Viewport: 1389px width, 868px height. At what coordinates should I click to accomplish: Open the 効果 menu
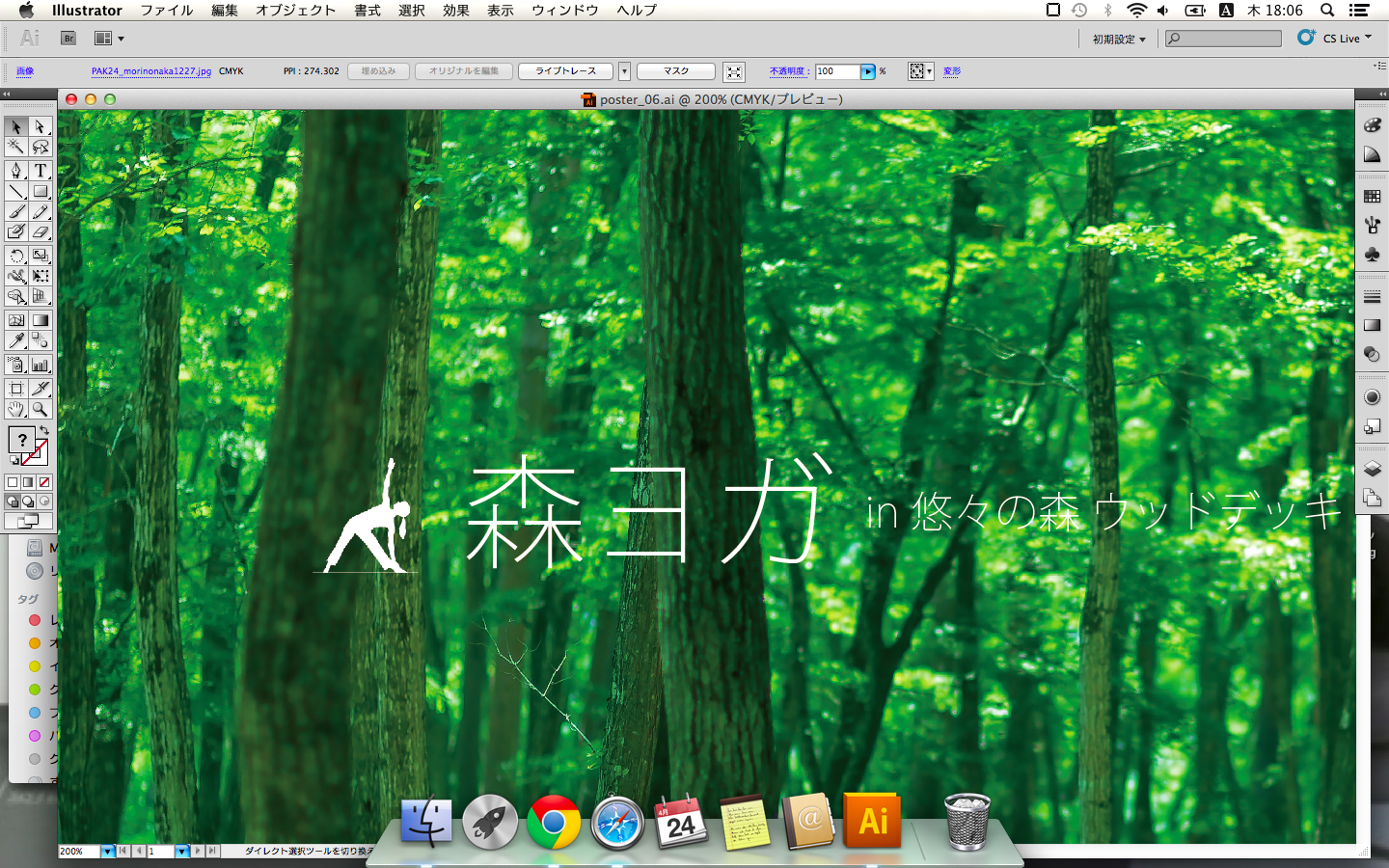(456, 11)
